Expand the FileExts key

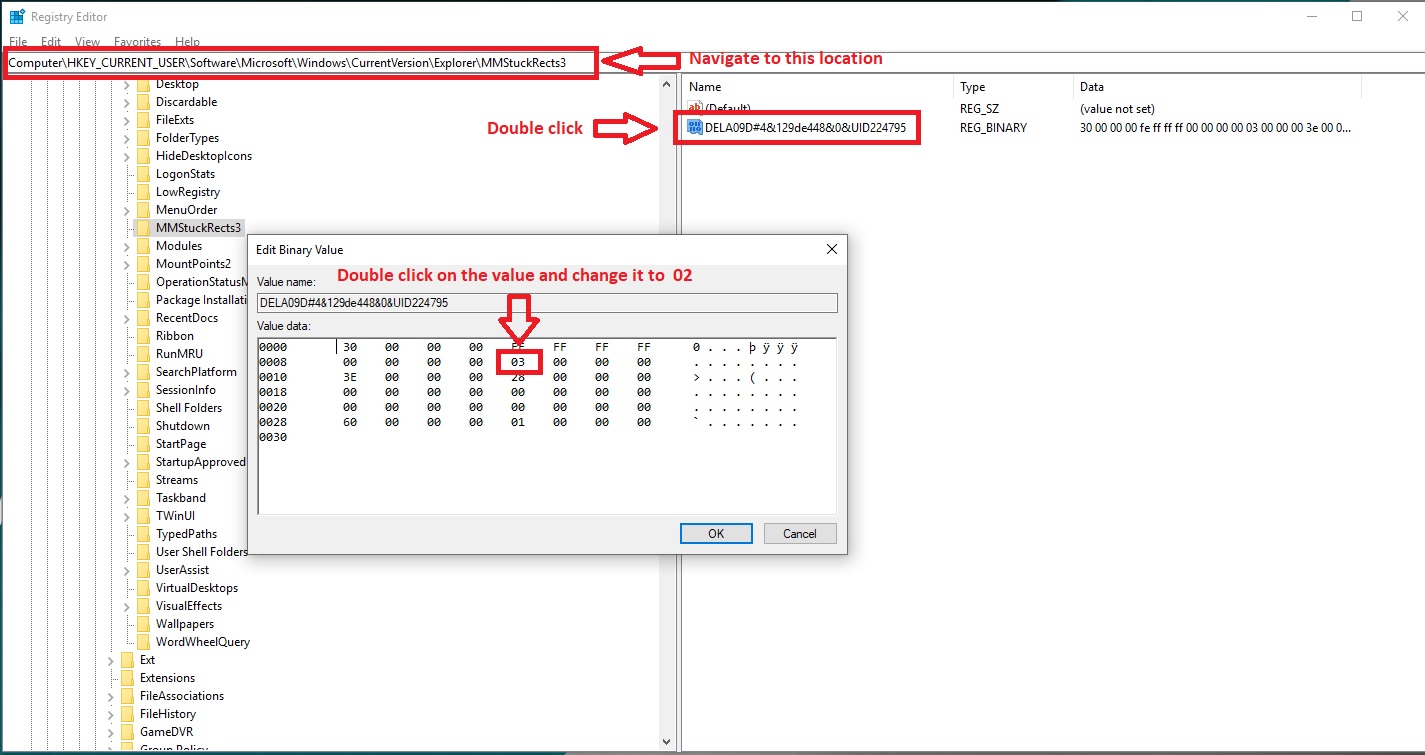[x=127, y=120]
